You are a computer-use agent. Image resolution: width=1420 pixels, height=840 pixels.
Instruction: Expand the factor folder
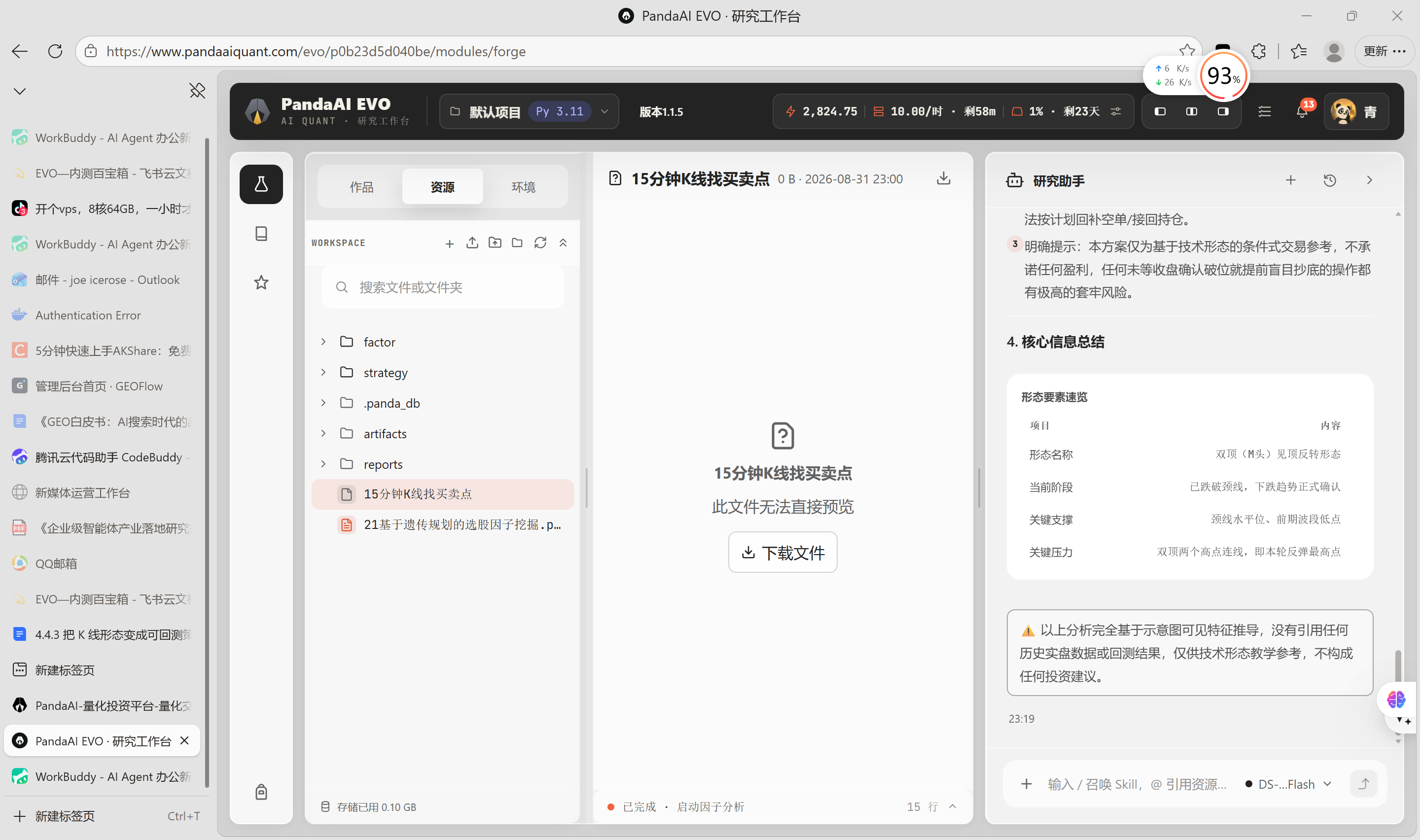click(x=323, y=341)
